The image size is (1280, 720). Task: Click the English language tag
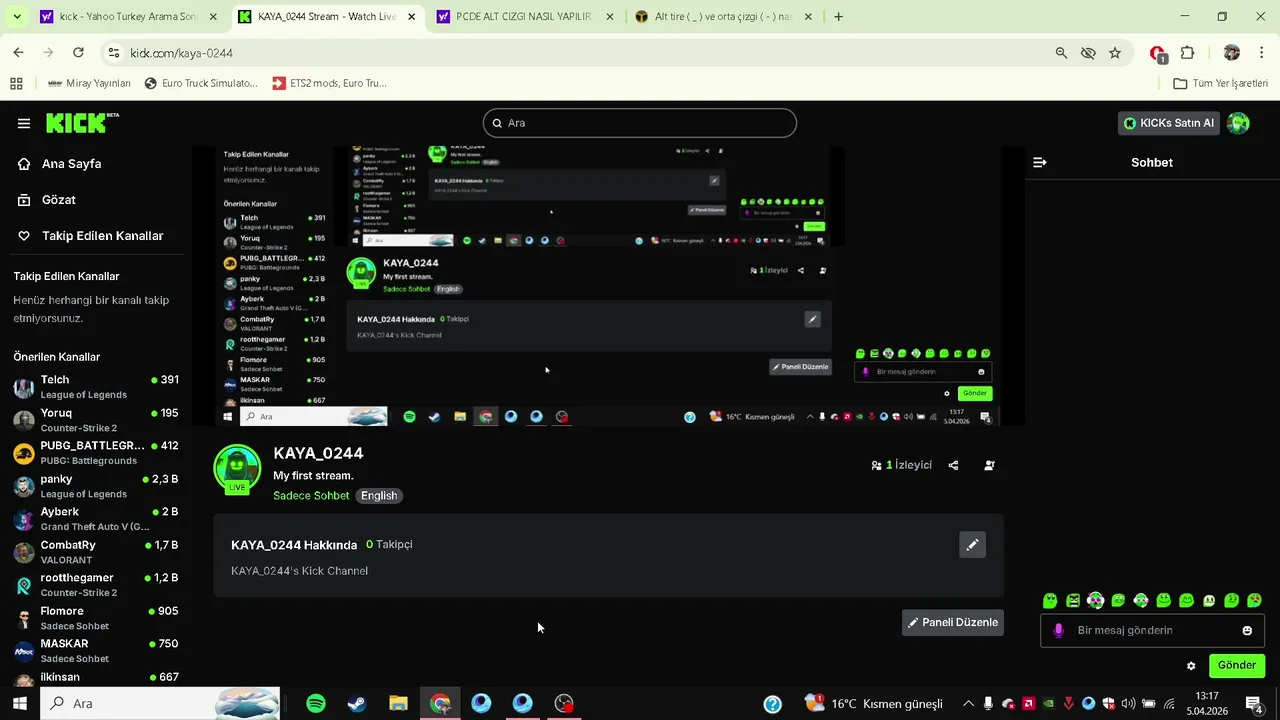tap(379, 496)
